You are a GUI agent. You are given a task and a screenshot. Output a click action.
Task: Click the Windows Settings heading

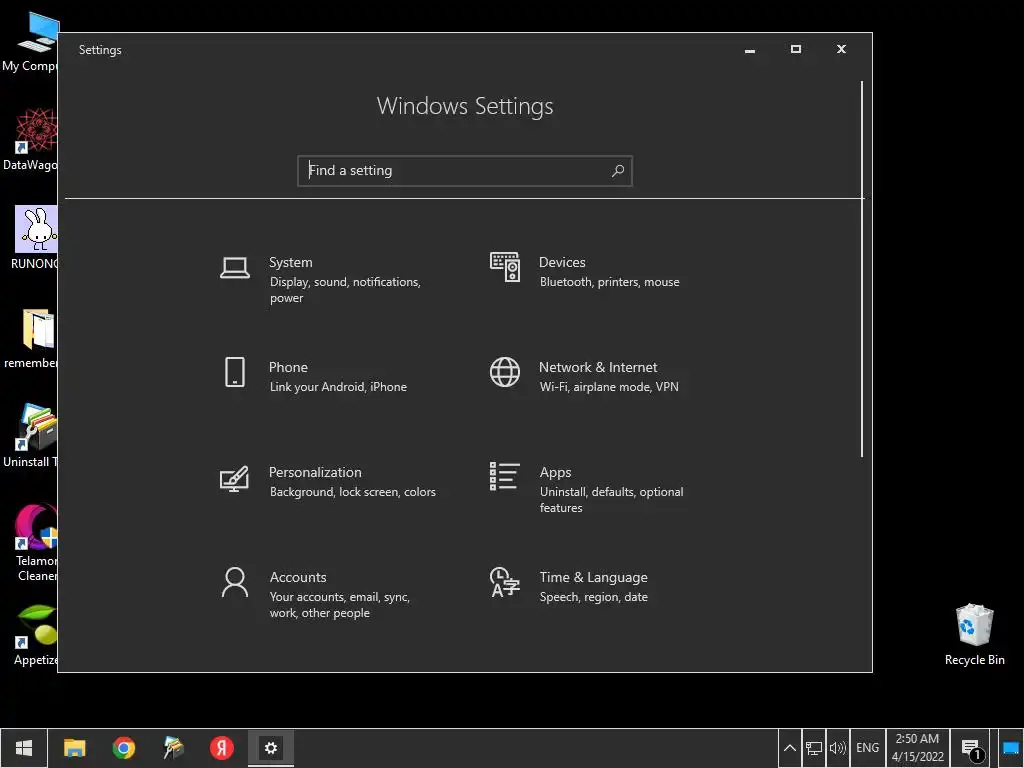click(465, 106)
